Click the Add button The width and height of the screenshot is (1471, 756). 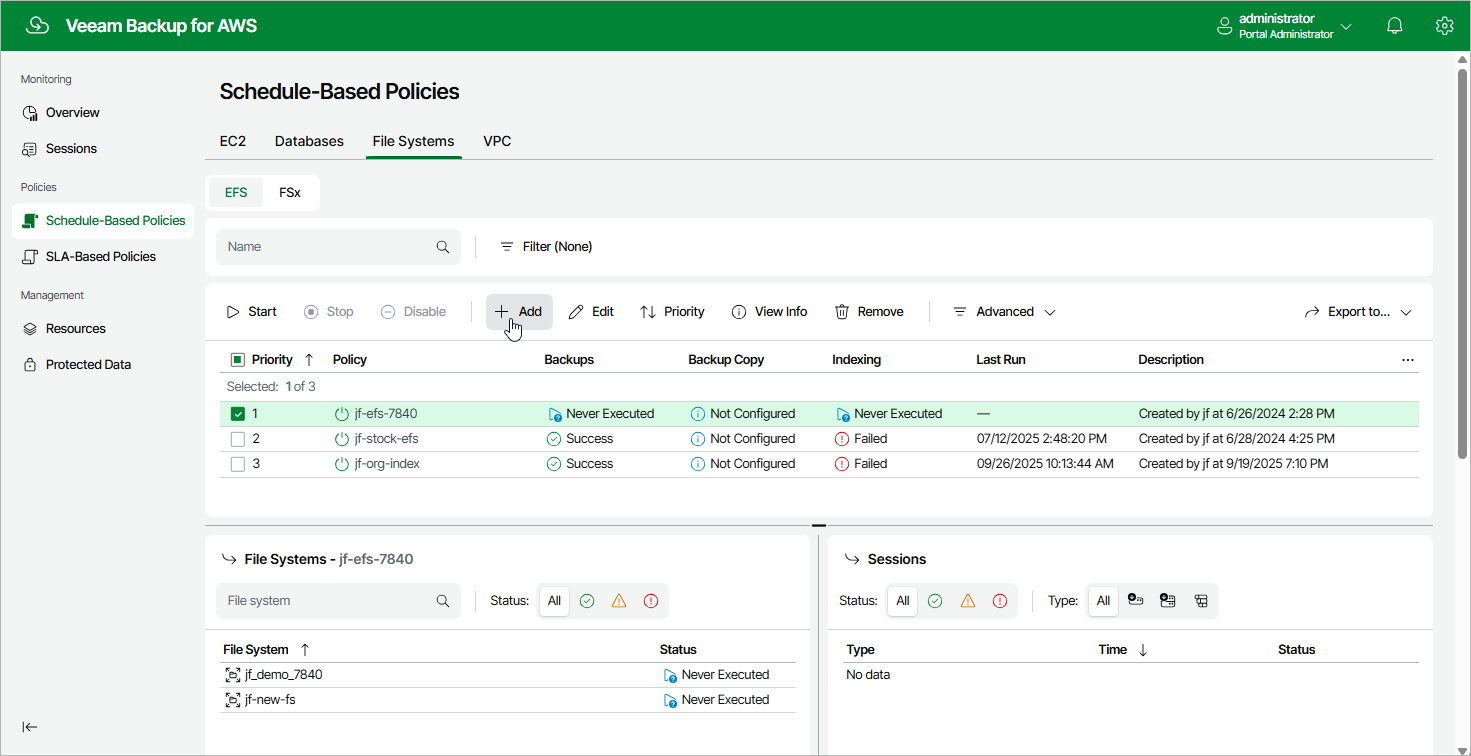[519, 312]
